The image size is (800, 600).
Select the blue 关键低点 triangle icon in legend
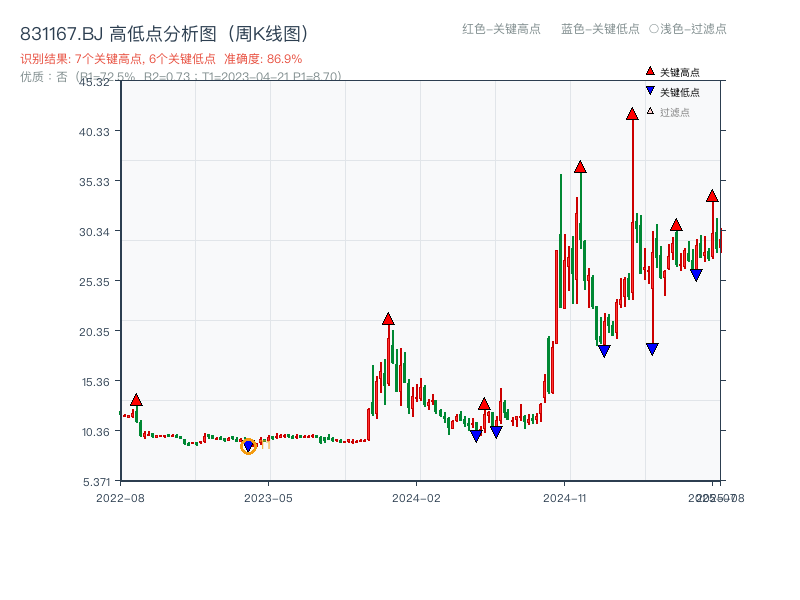(x=648, y=89)
